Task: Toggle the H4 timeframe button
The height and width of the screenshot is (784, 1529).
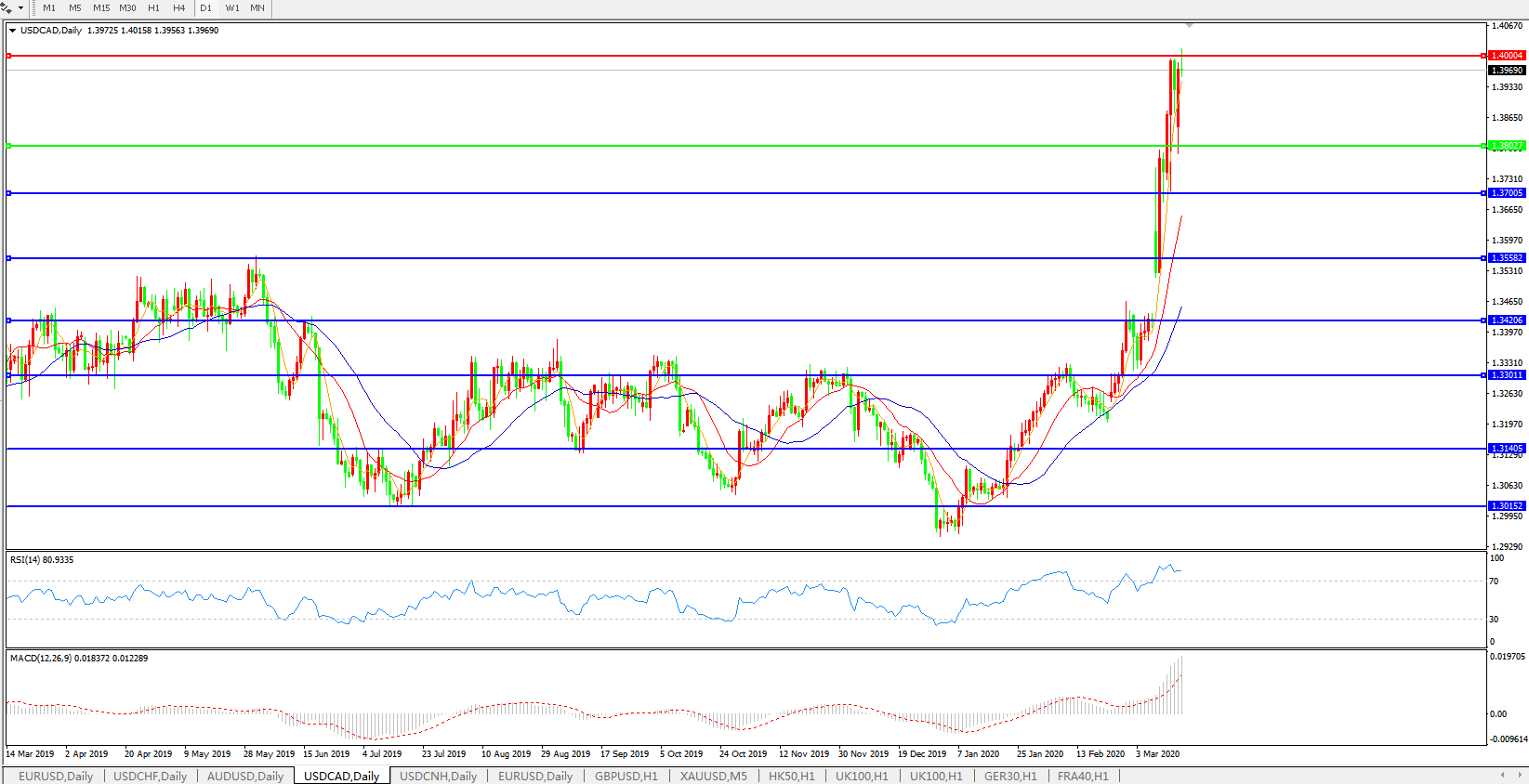Action: 179,7
